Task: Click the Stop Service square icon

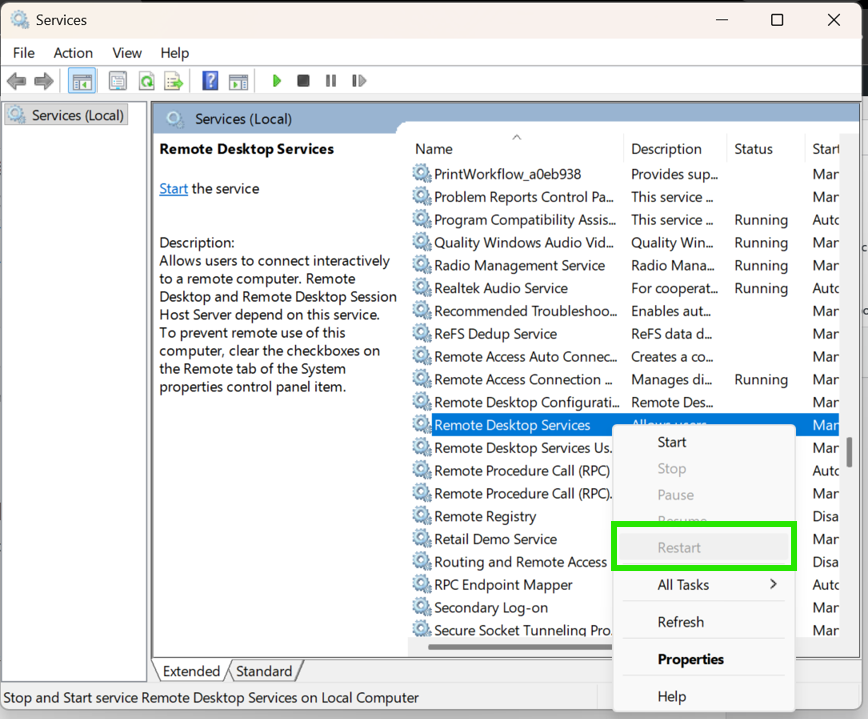Action: 303,81
